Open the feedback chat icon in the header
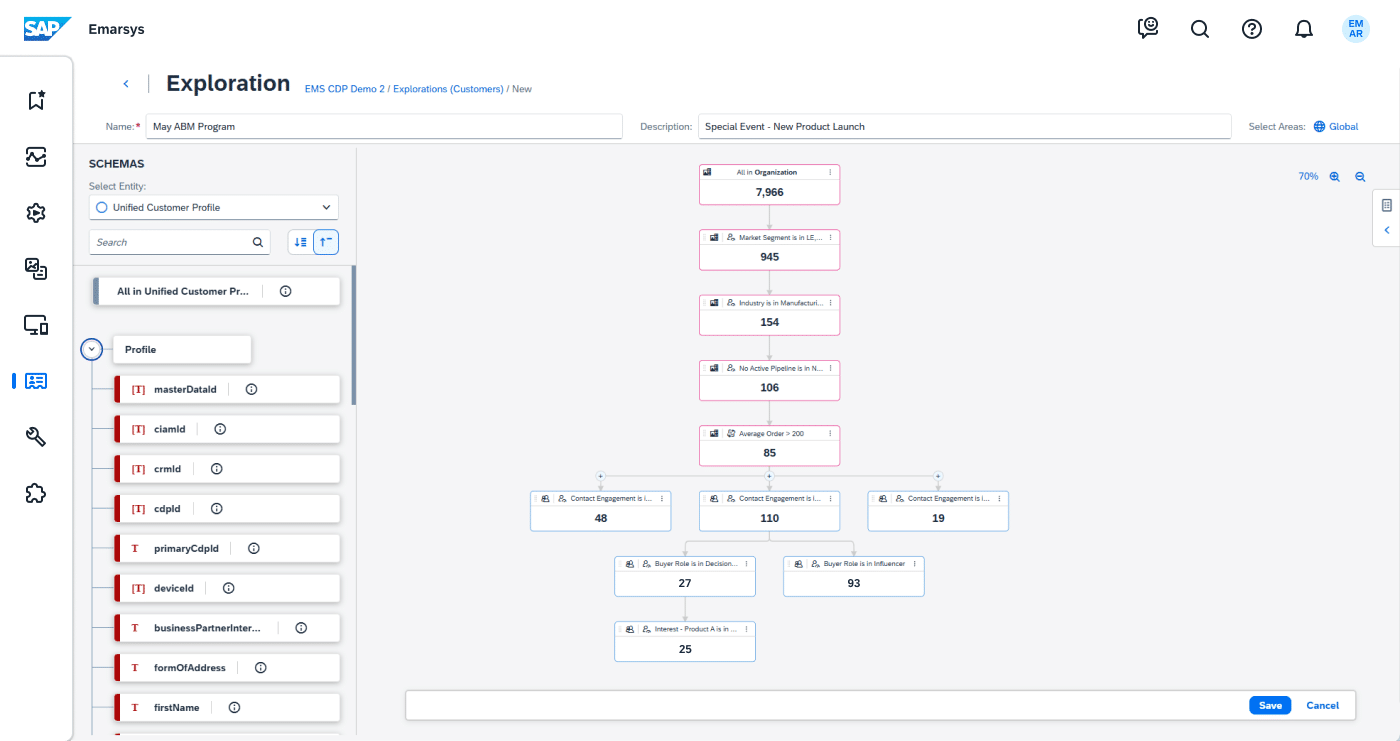Viewport: 1400px width, 741px height. (1148, 28)
